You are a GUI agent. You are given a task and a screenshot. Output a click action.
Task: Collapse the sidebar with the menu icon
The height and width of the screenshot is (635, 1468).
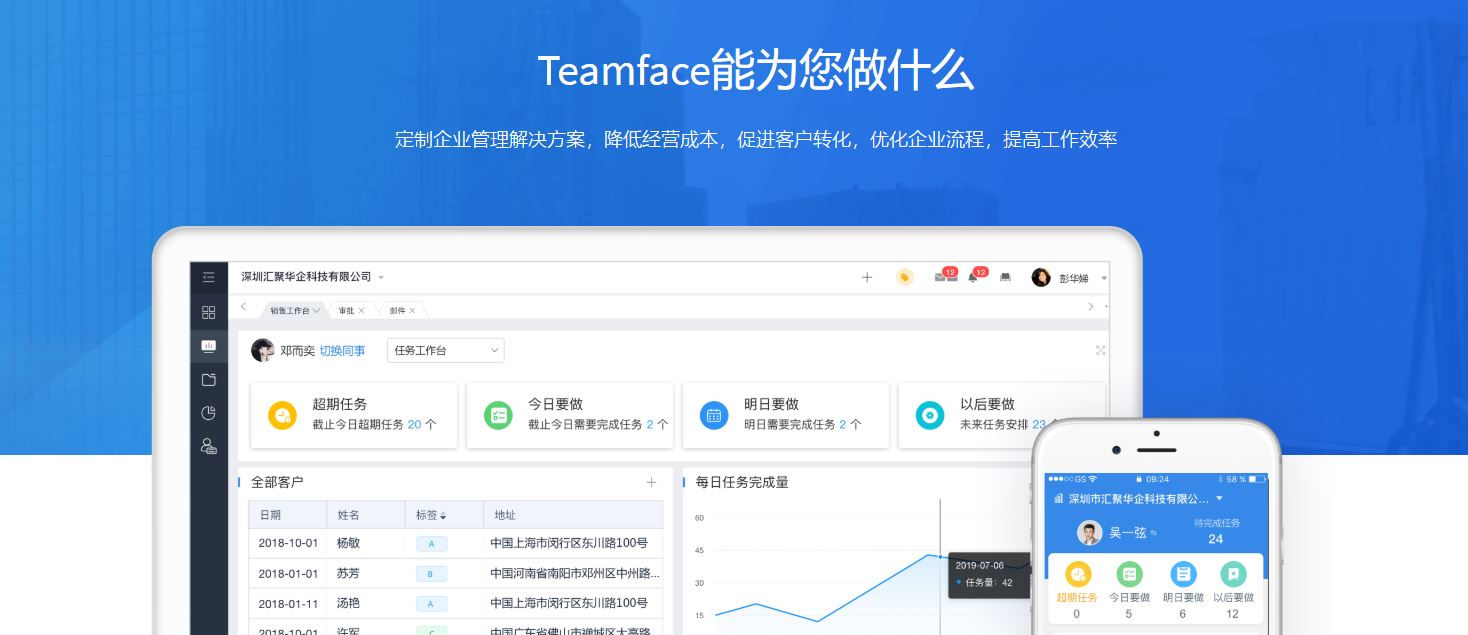coord(208,277)
